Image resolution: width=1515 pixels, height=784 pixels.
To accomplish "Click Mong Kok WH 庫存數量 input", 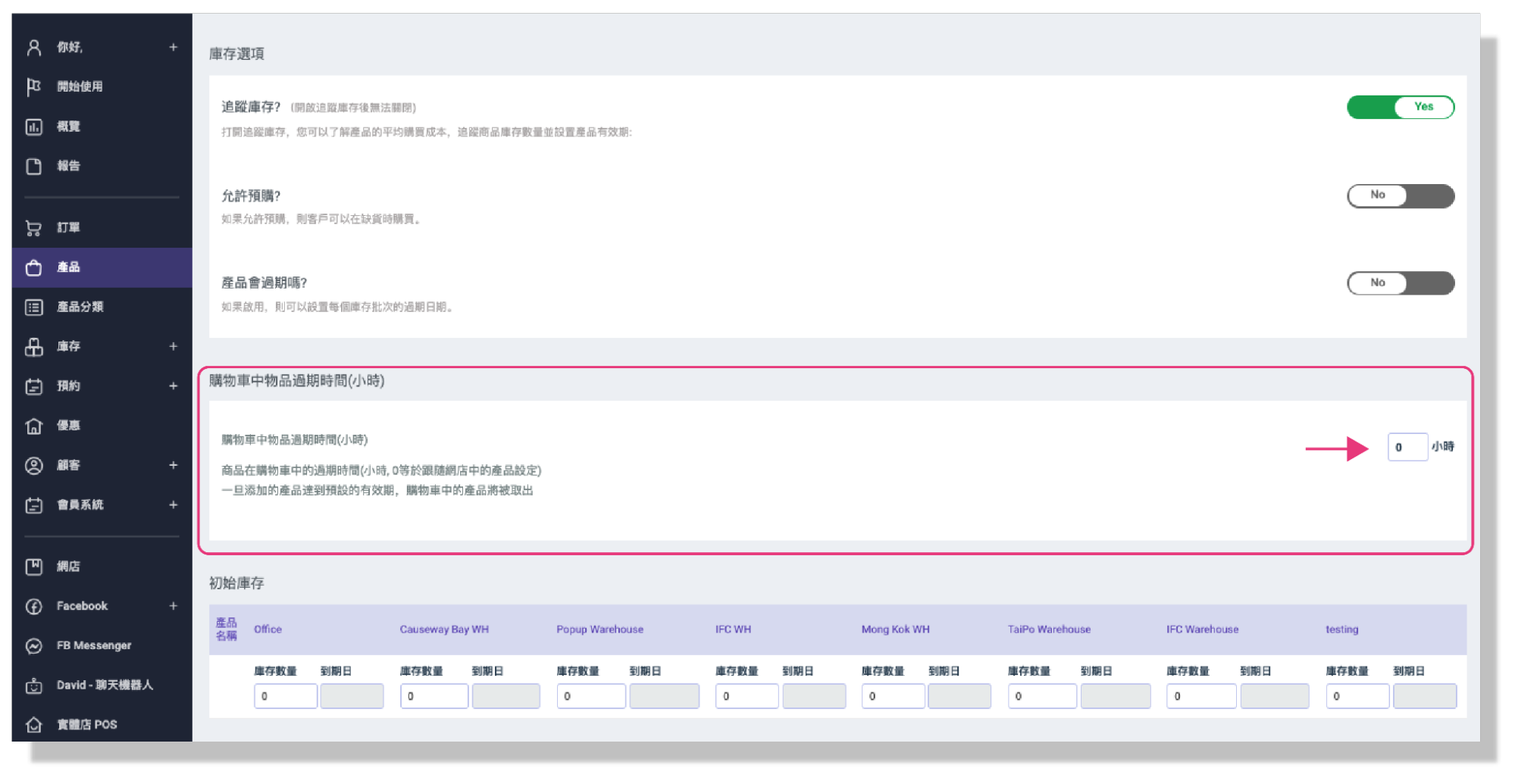I will pyautogui.click(x=893, y=696).
